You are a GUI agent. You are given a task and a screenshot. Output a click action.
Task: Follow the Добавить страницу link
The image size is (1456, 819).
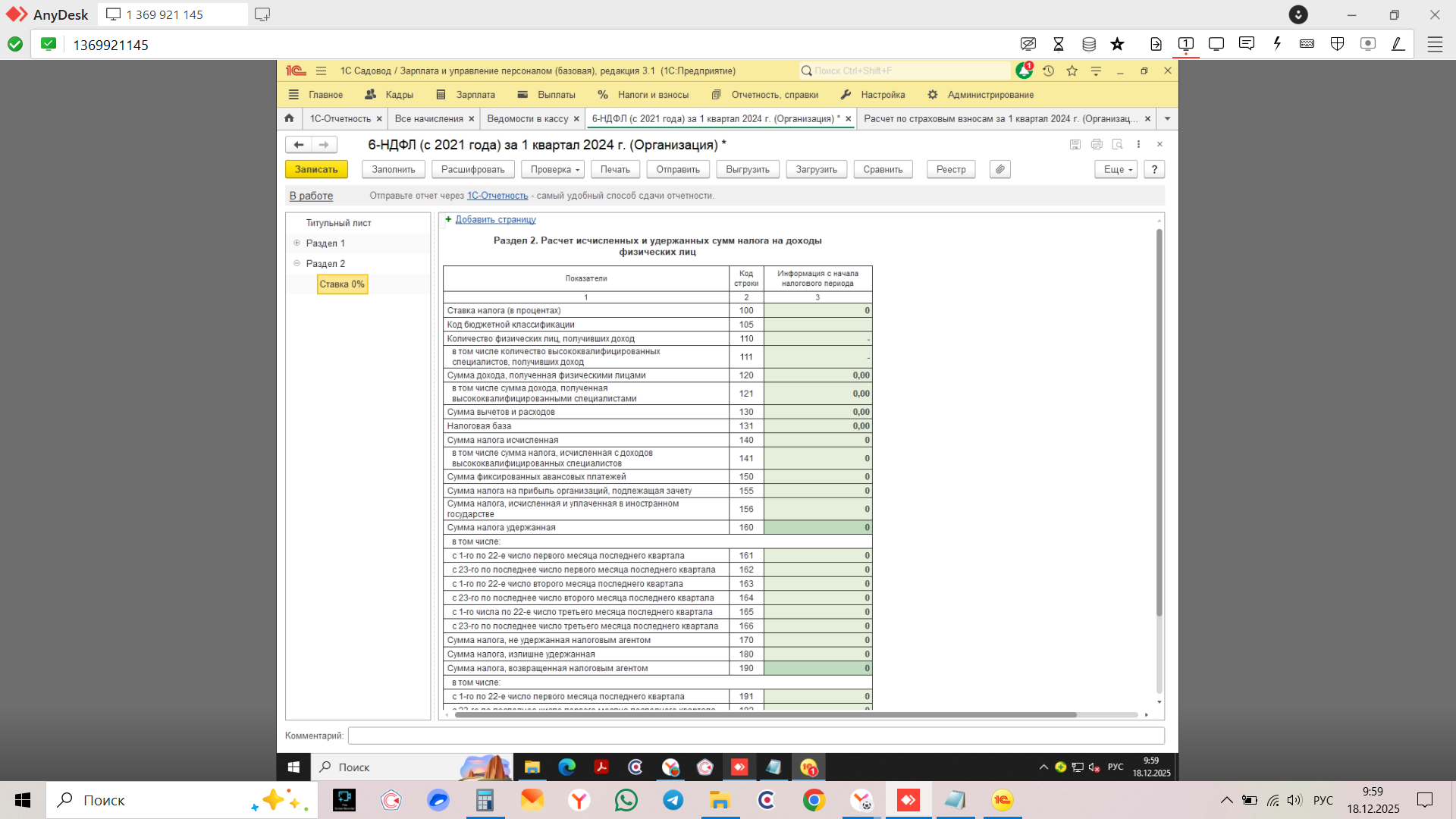coord(495,219)
